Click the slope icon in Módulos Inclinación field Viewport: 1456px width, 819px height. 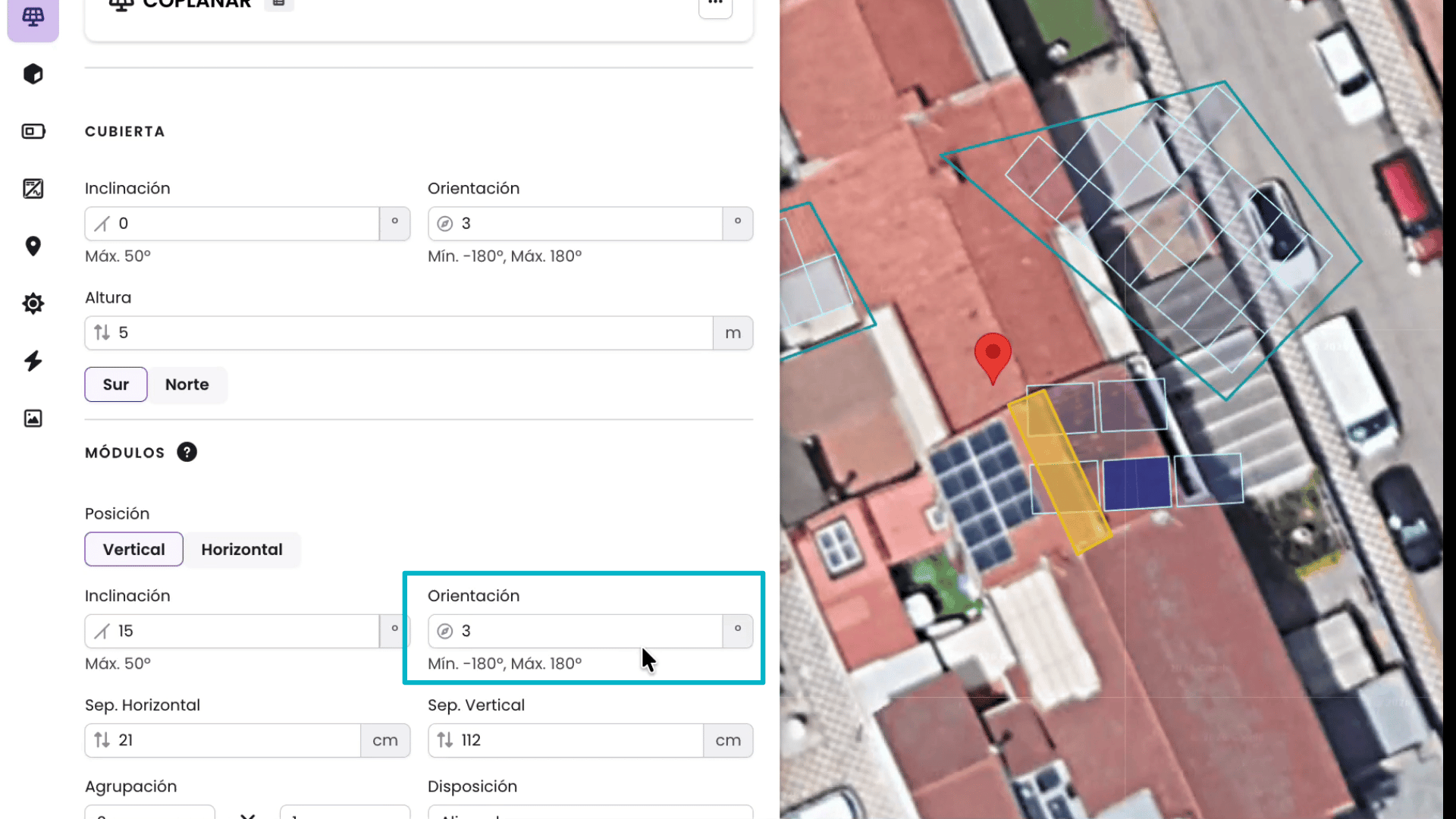tap(102, 631)
